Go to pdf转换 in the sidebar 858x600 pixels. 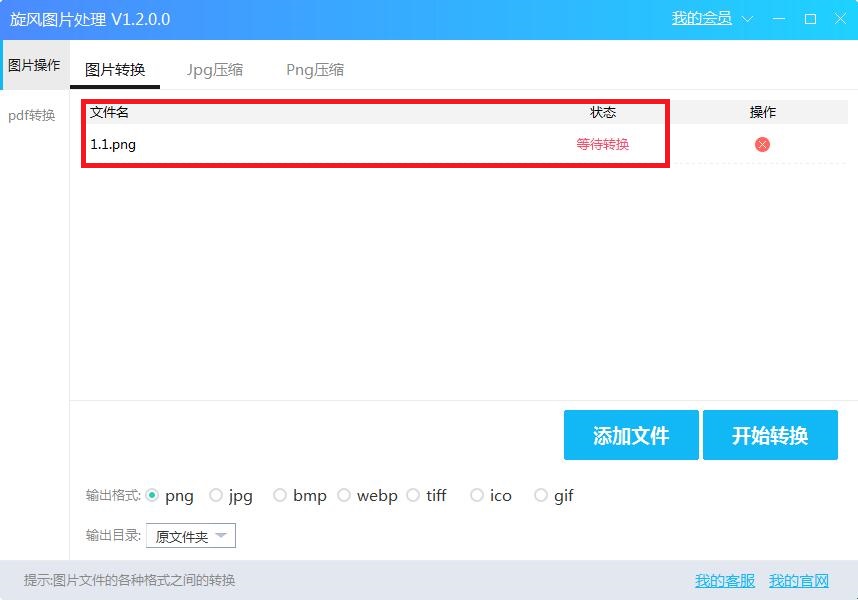coord(32,115)
